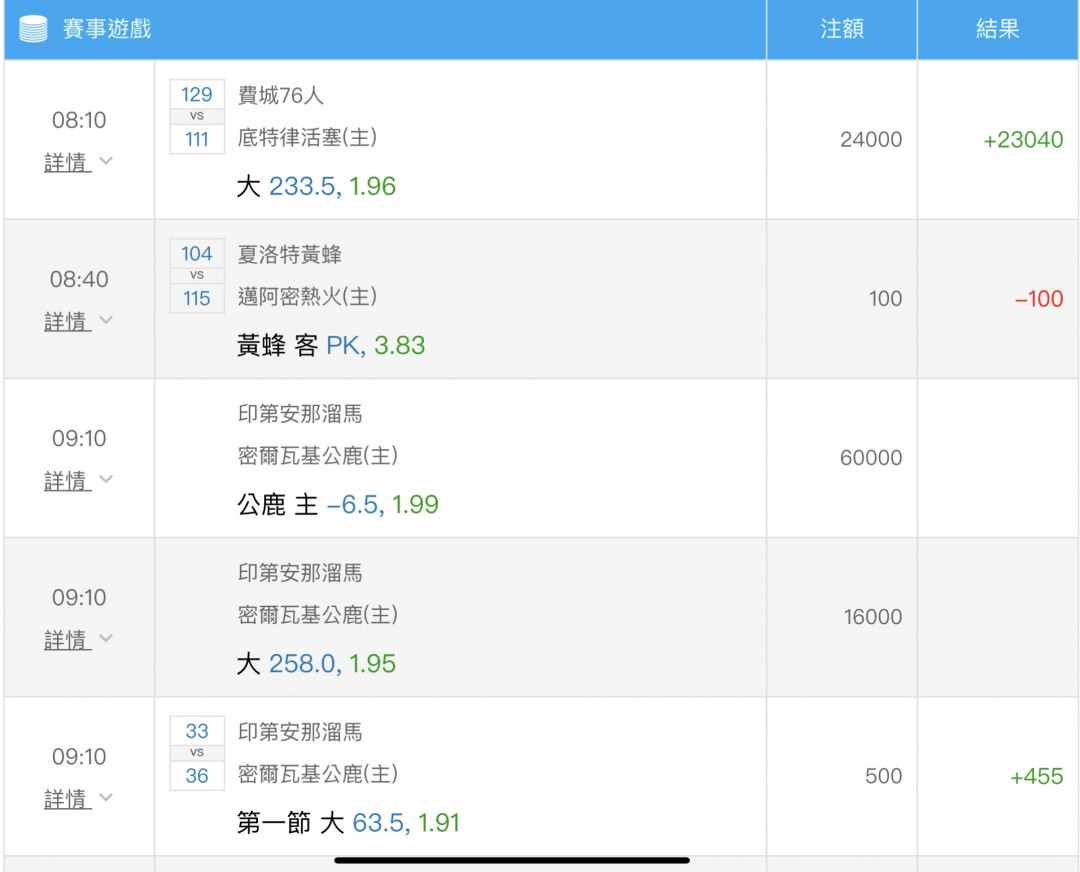
Task: Expand chevron next to 詳情 at 08:10
Action: [106, 160]
